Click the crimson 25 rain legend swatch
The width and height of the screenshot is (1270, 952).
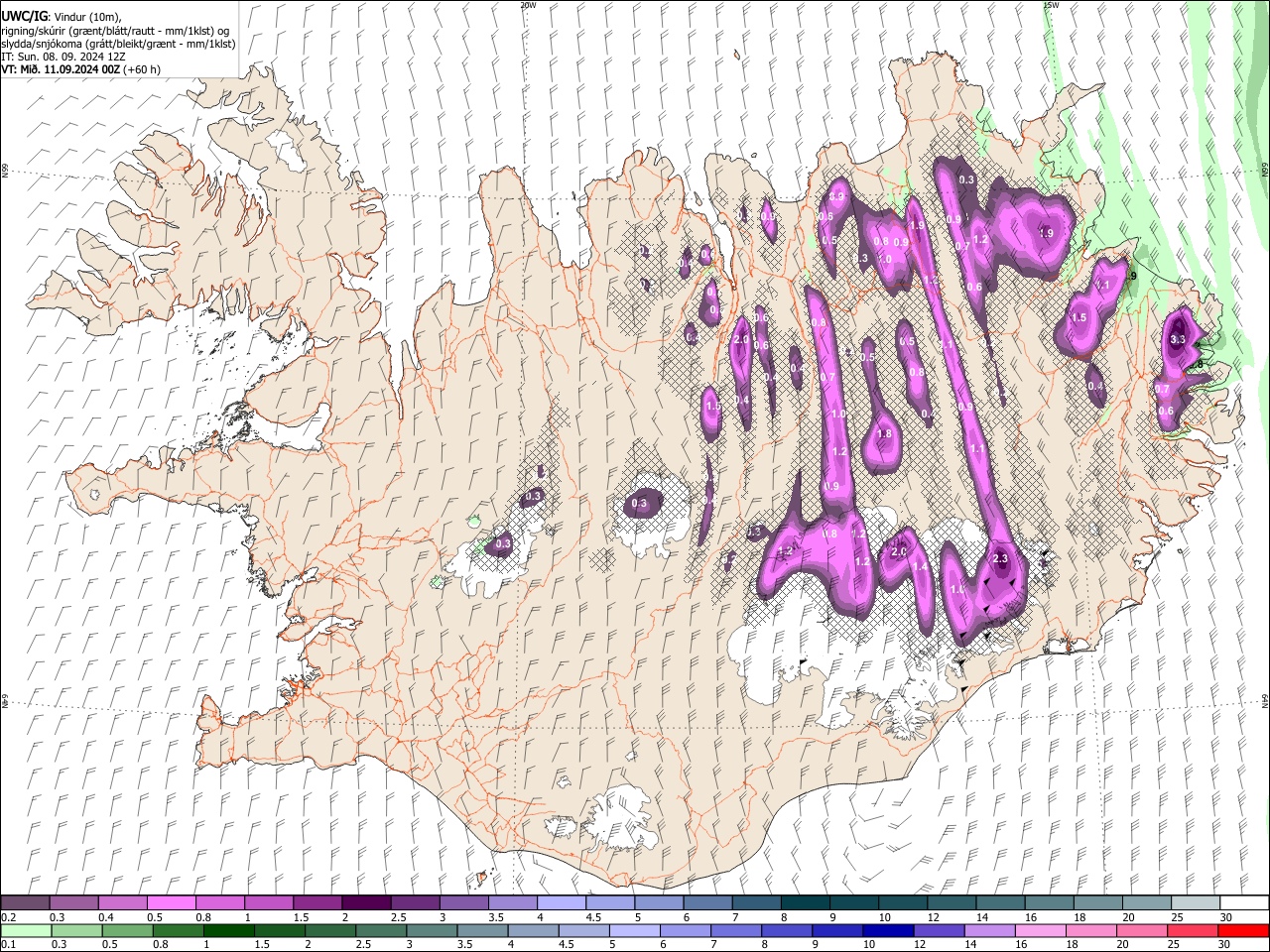click(1193, 931)
